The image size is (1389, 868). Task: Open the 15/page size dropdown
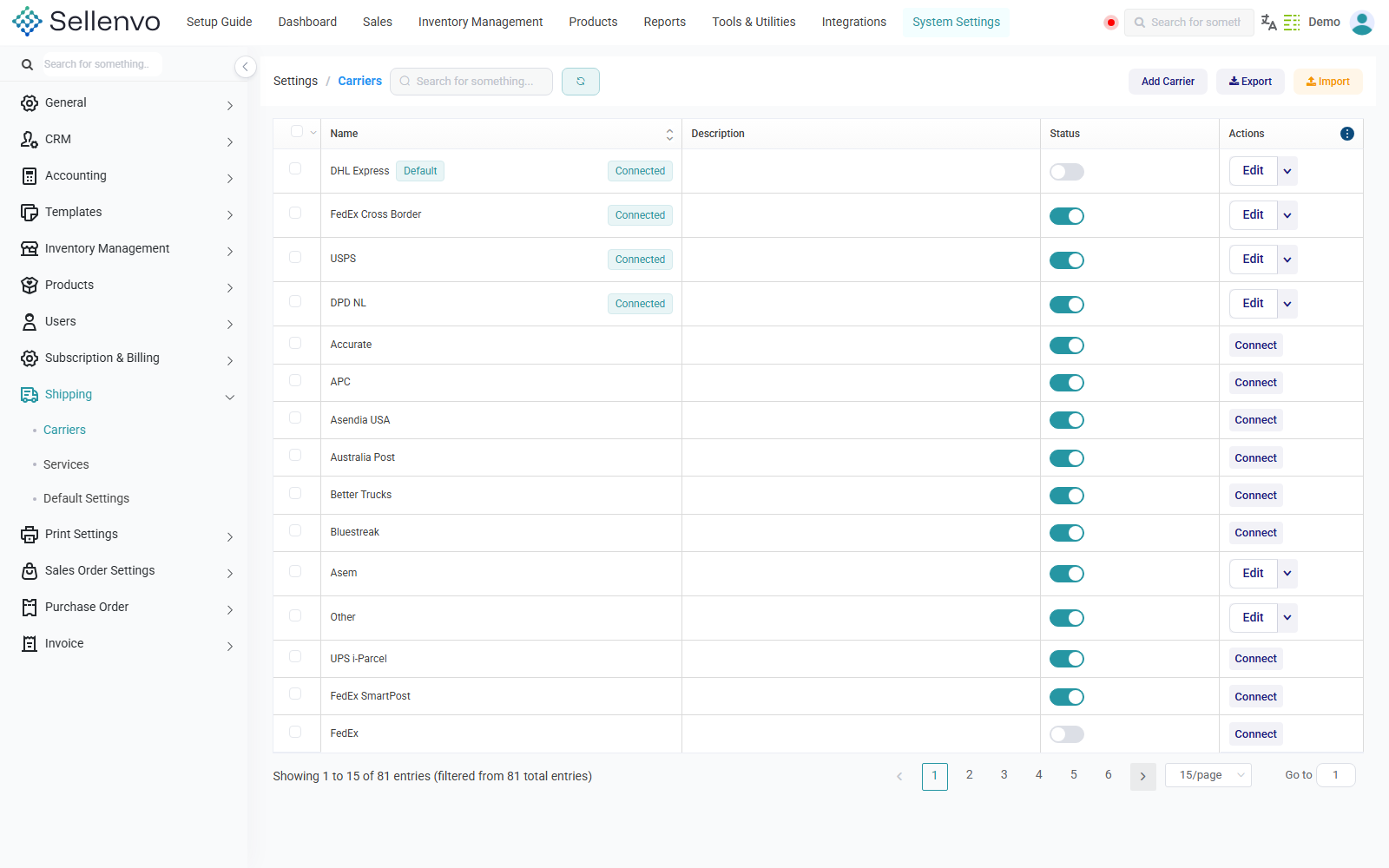click(1208, 775)
